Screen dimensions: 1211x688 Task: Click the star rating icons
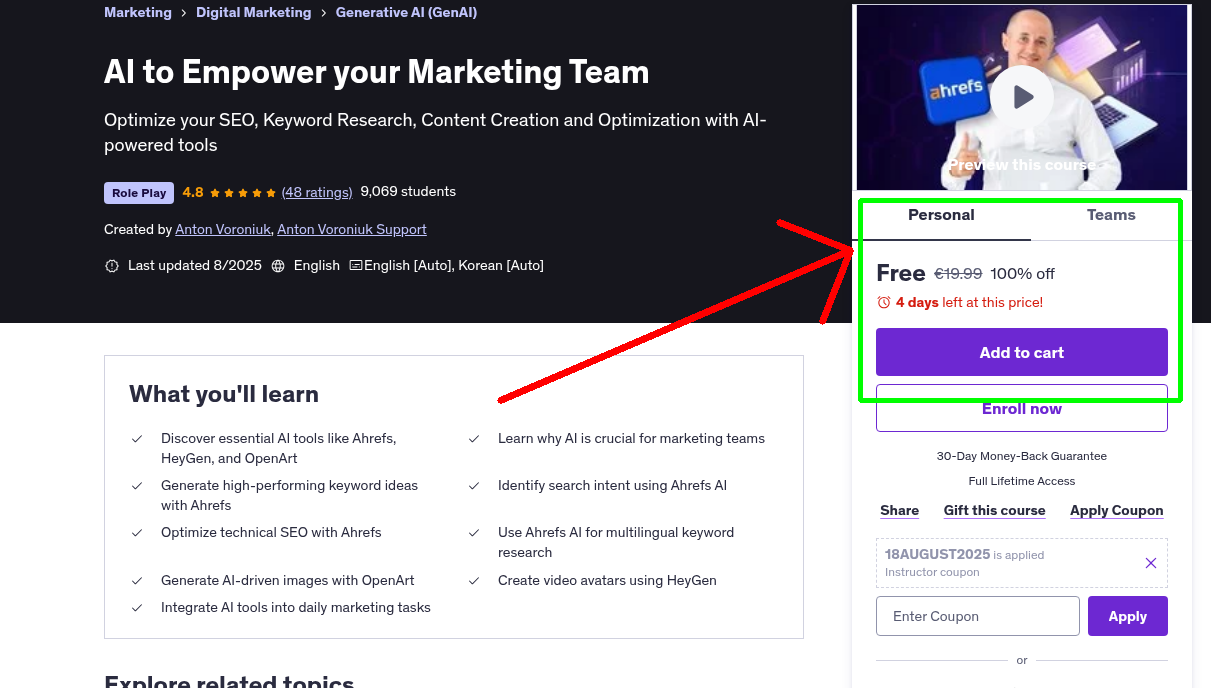(243, 192)
